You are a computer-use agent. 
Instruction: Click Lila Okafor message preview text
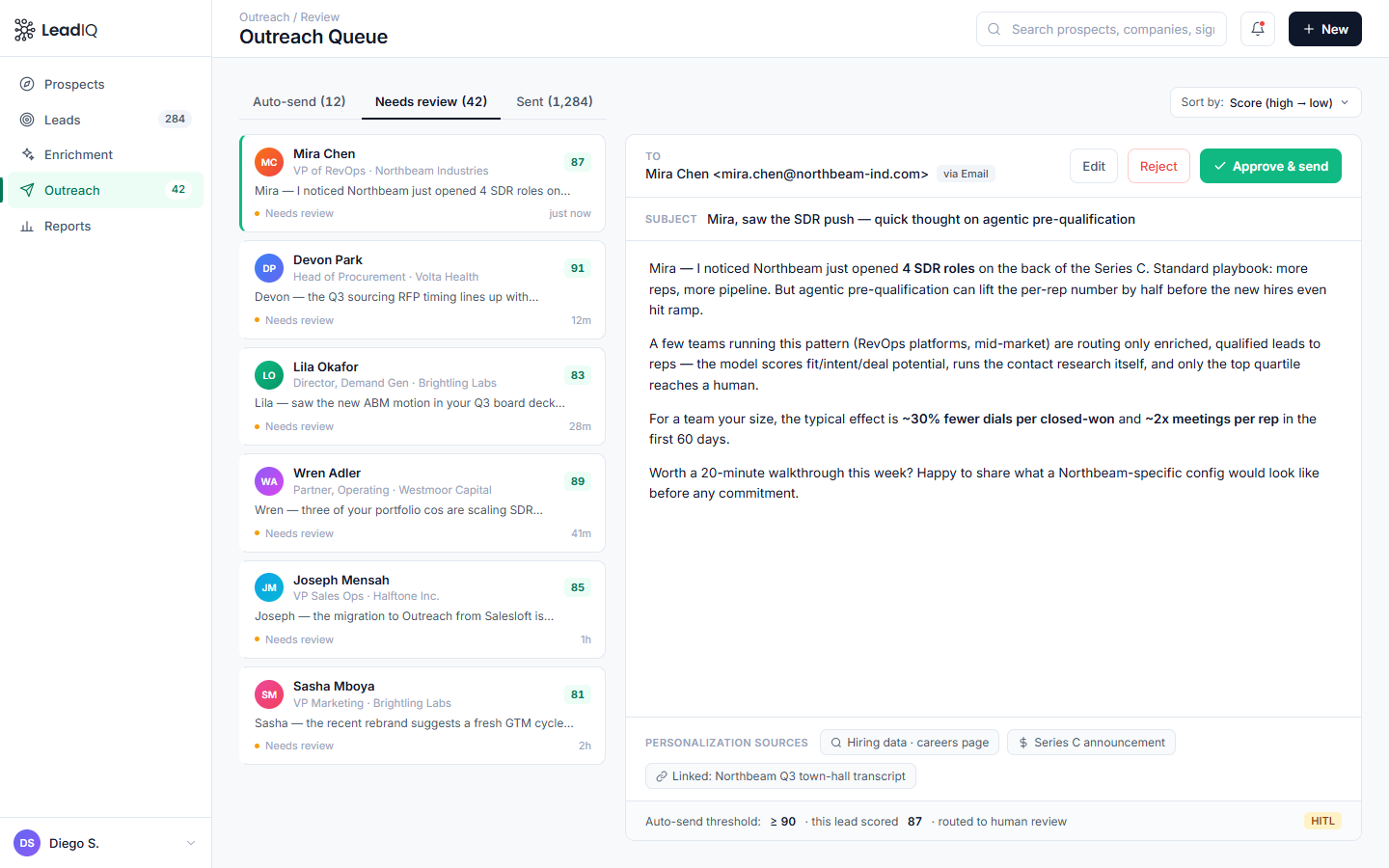[x=410, y=403]
